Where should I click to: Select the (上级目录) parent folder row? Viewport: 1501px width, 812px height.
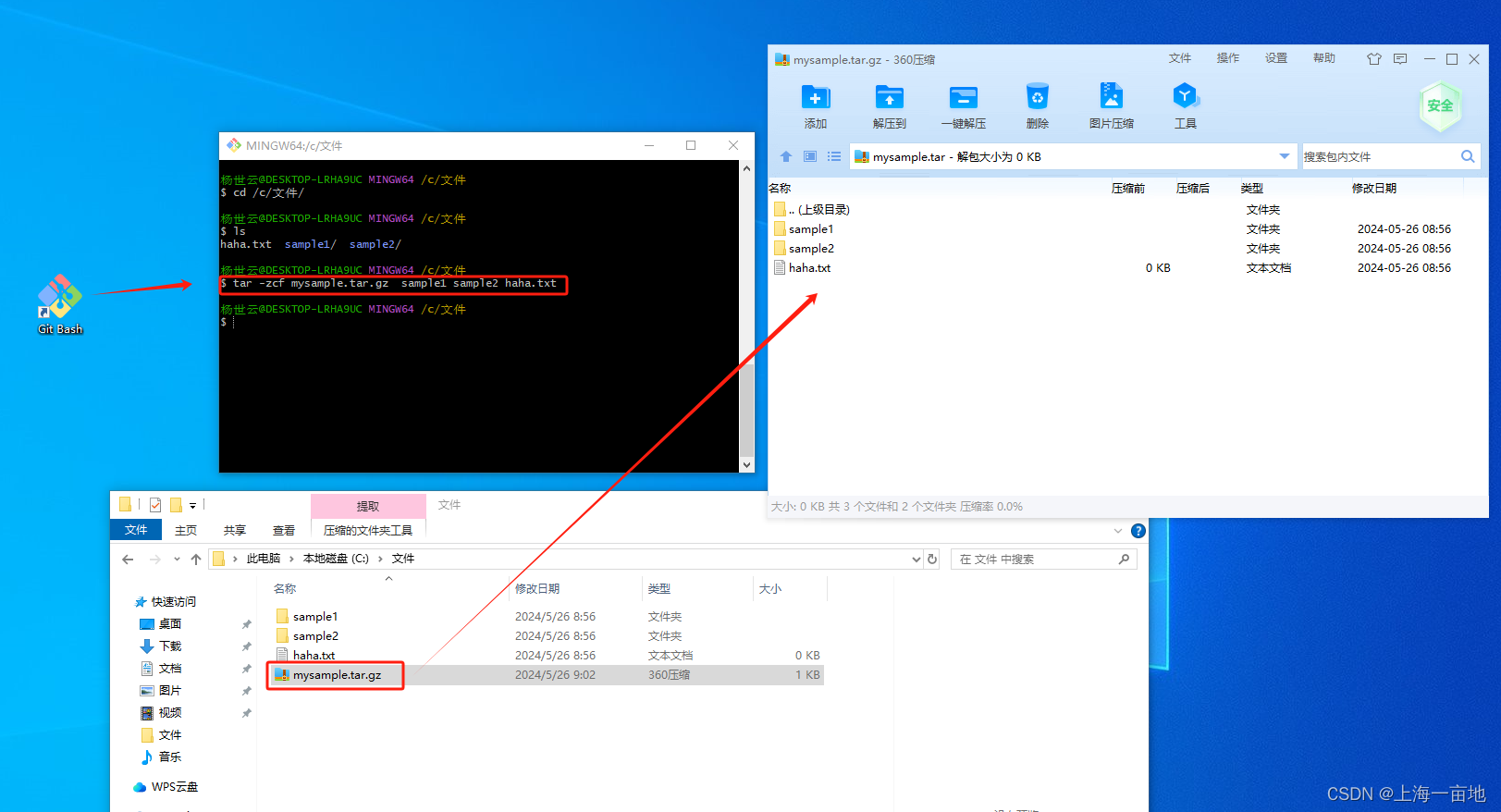(x=1128, y=210)
